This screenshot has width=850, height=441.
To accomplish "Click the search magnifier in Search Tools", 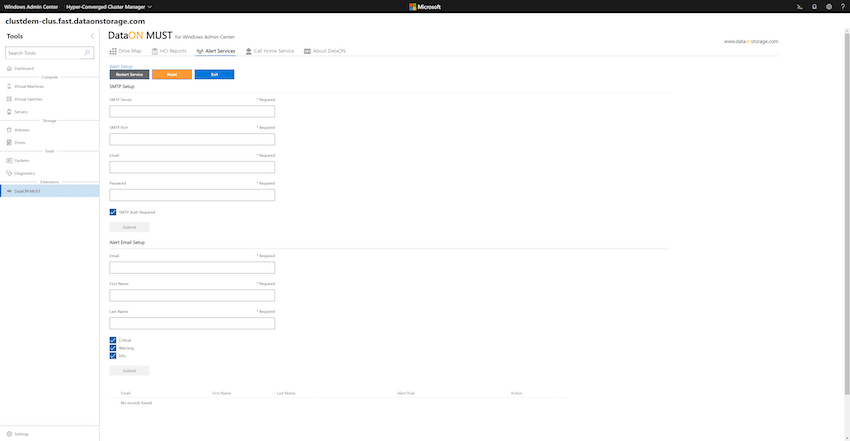I will tap(87, 53).
